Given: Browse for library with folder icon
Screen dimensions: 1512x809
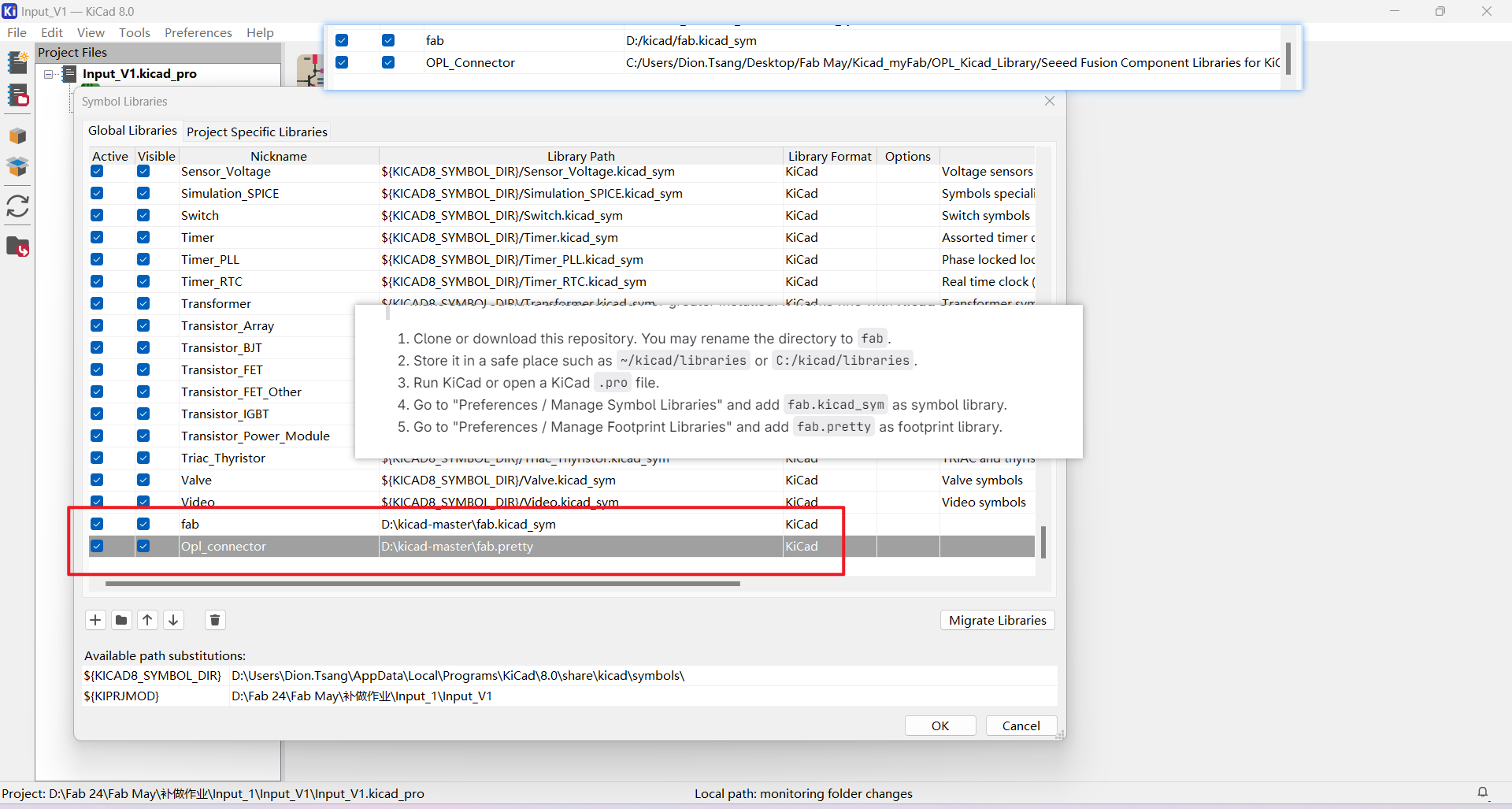Looking at the screenshot, I should (121, 620).
